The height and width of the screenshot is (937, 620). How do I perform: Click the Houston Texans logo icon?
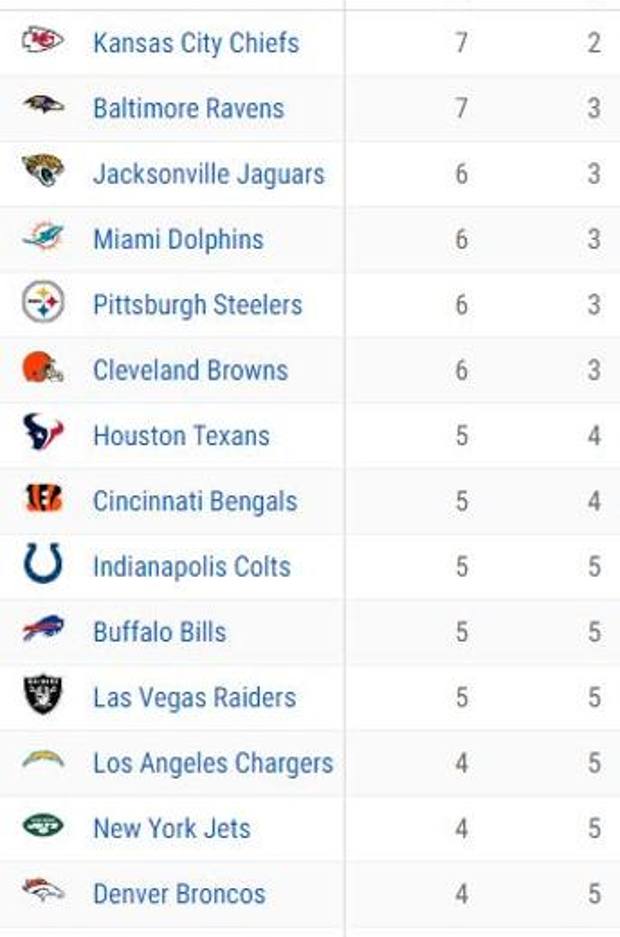[x=43, y=433]
